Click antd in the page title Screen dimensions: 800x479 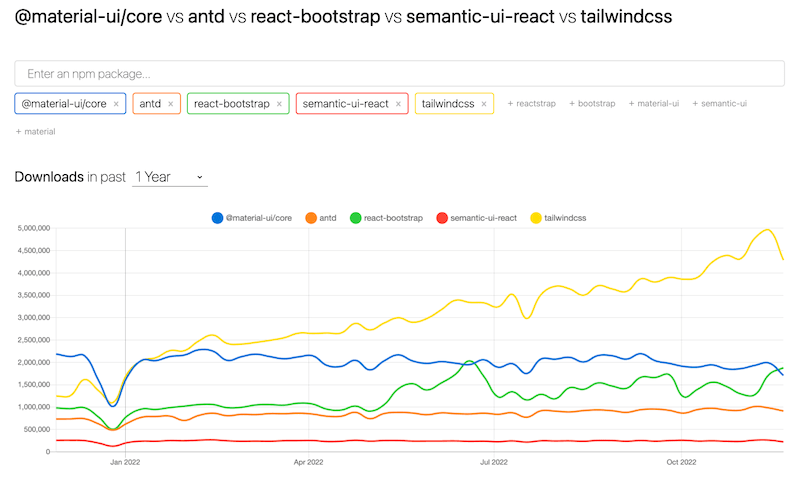pyautogui.click(x=206, y=17)
